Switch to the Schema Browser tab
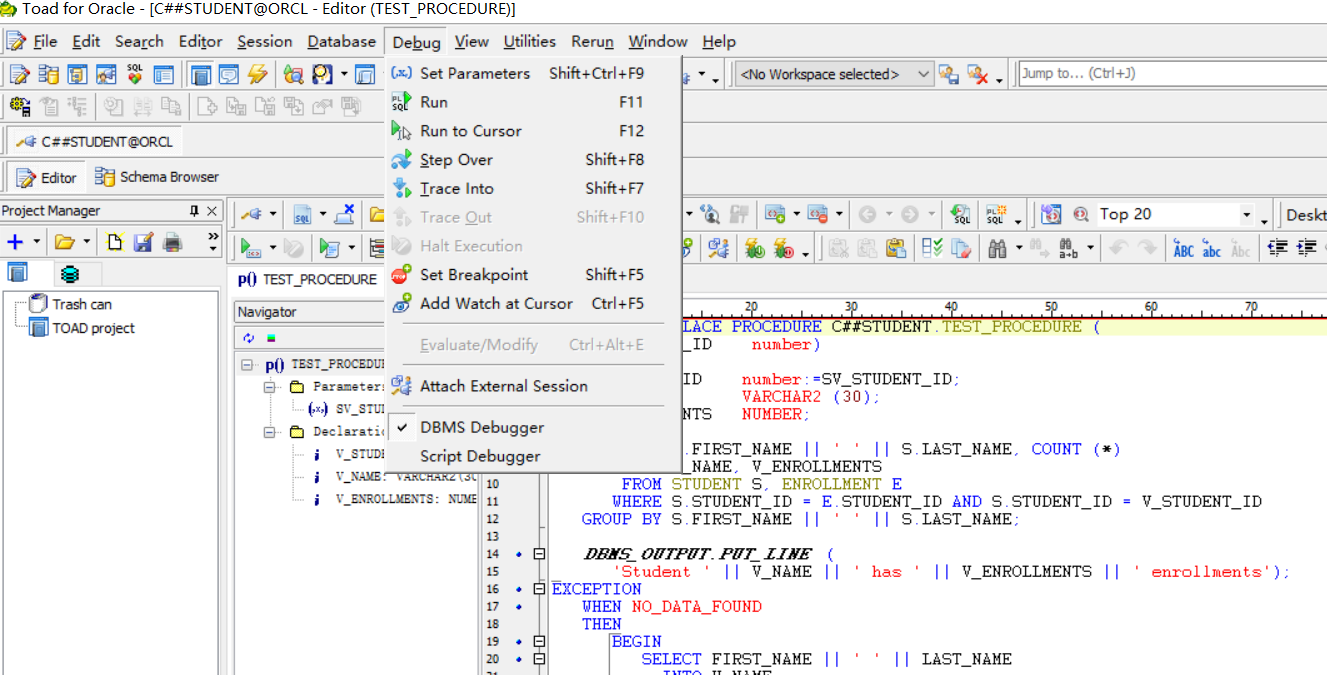Viewport: 1327px width, 675px height. pyautogui.click(x=157, y=177)
